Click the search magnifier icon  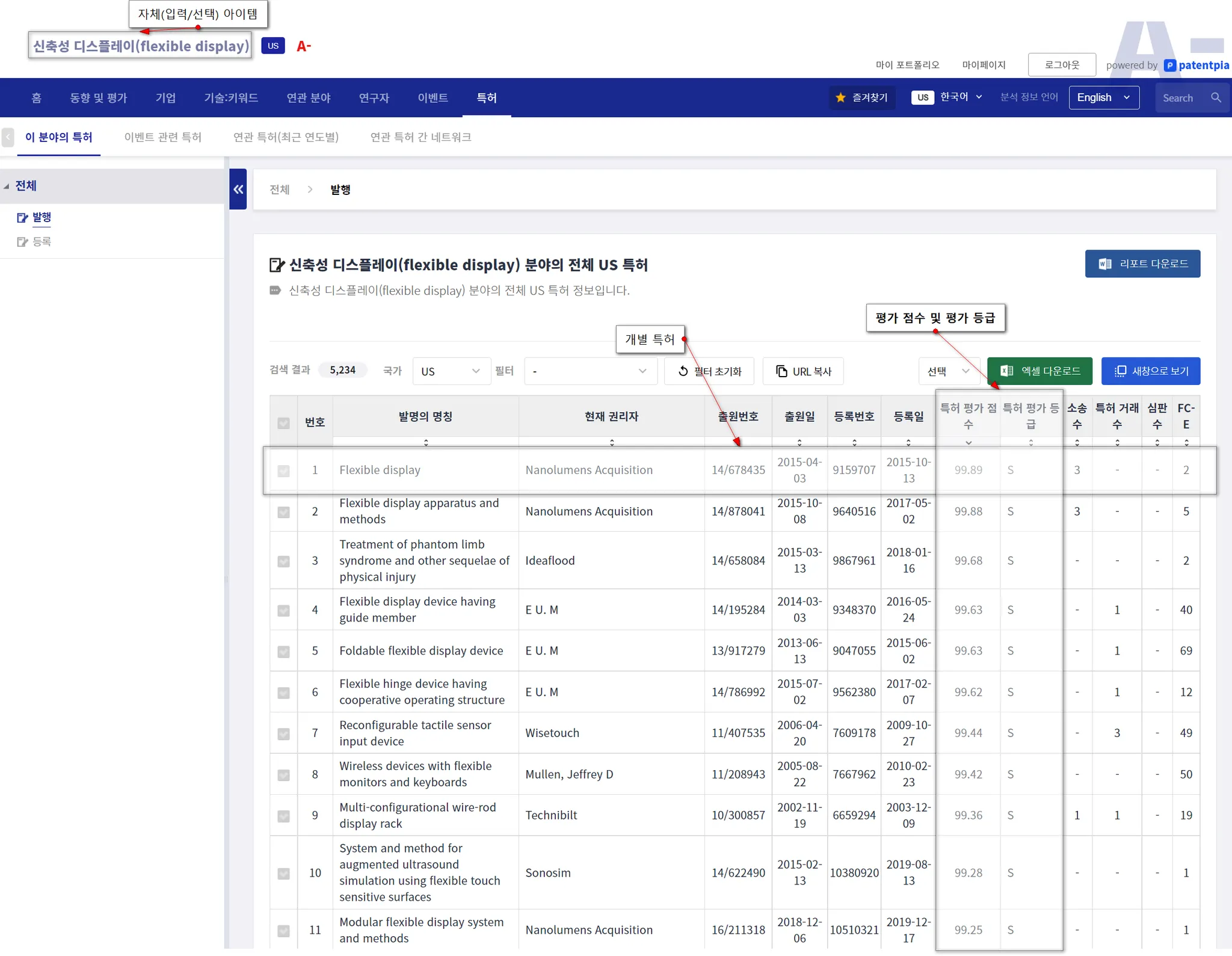(1216, 97)
